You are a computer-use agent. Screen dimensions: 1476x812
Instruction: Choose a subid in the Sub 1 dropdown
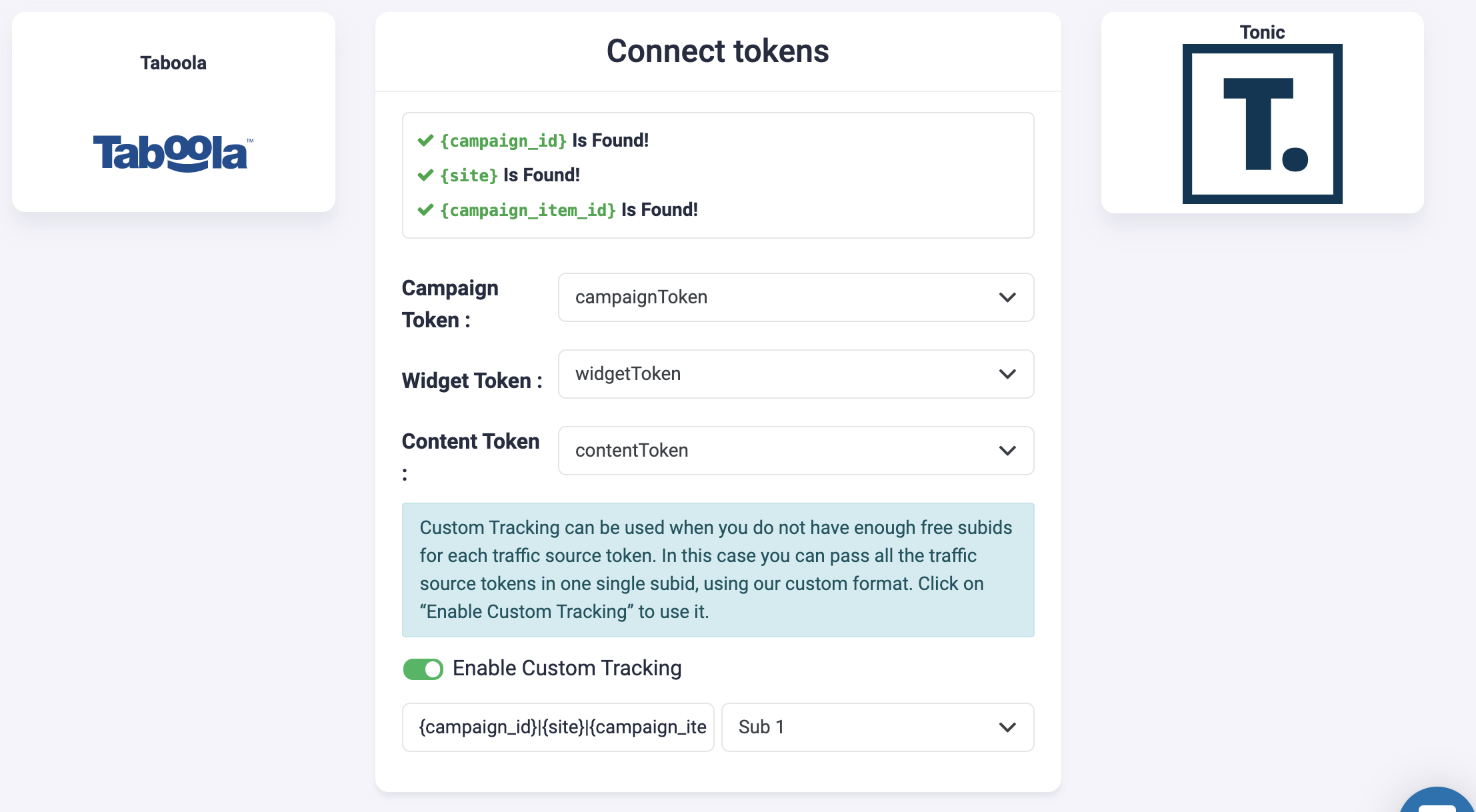click(877, 727)
